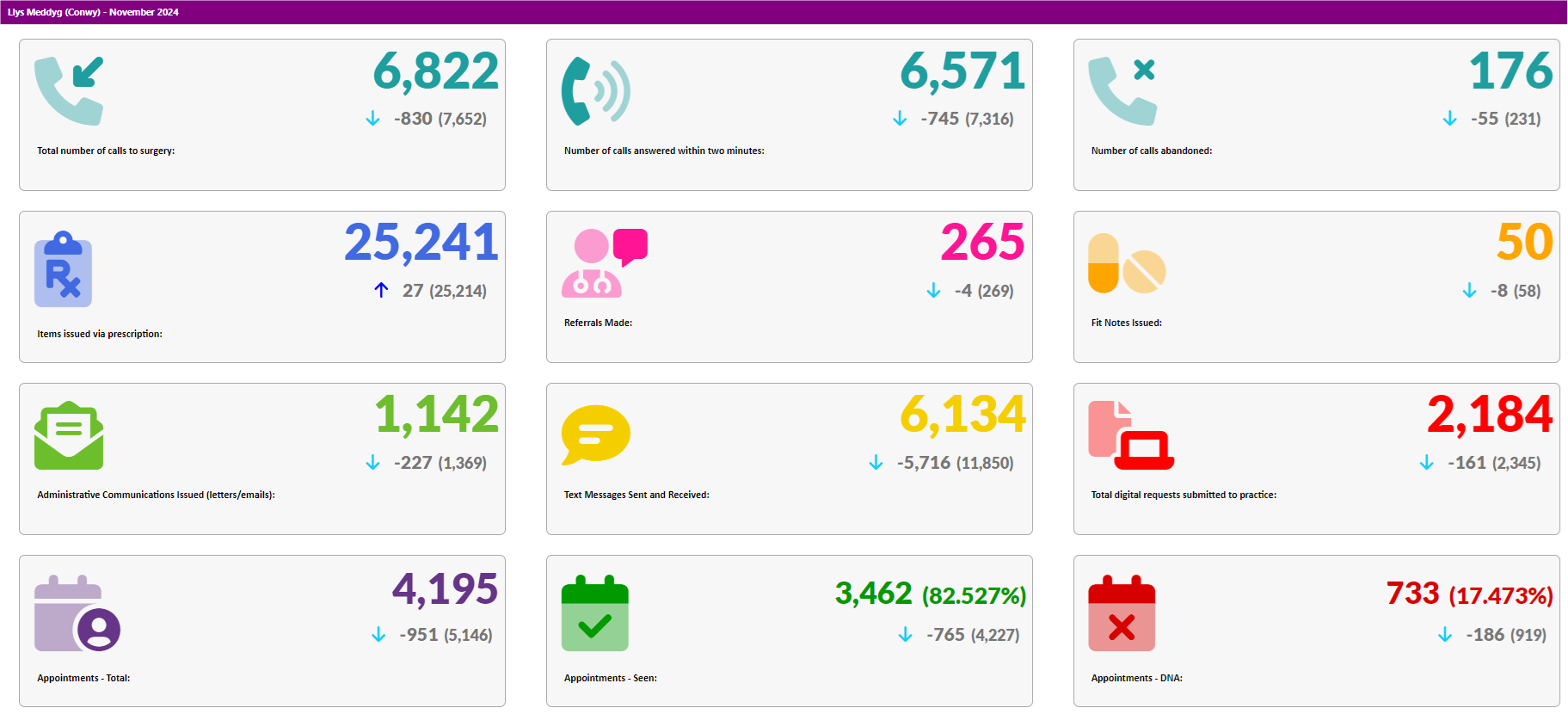The height and width of the screenshot is (714, 1568).
Task: Click the red calendar cross DNA icon
Action: coord(1122,613)
